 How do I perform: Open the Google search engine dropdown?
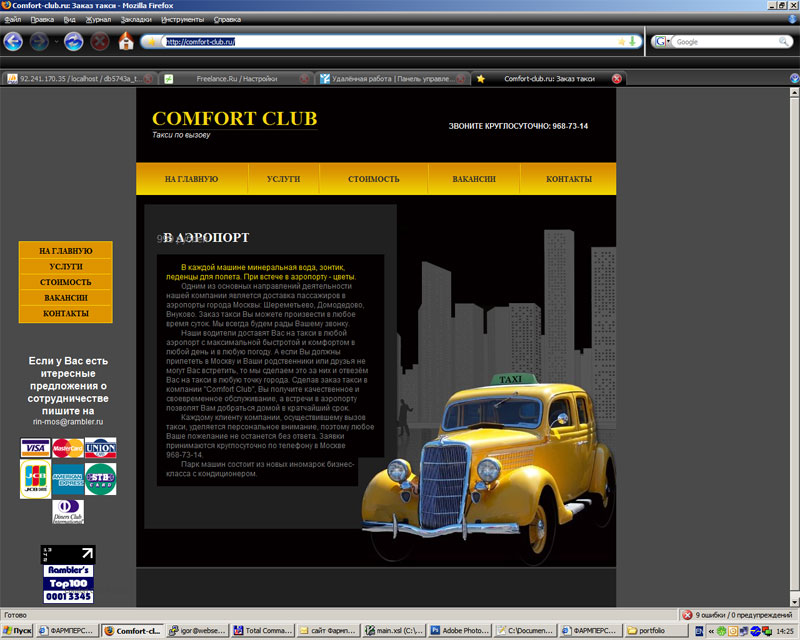662,41
